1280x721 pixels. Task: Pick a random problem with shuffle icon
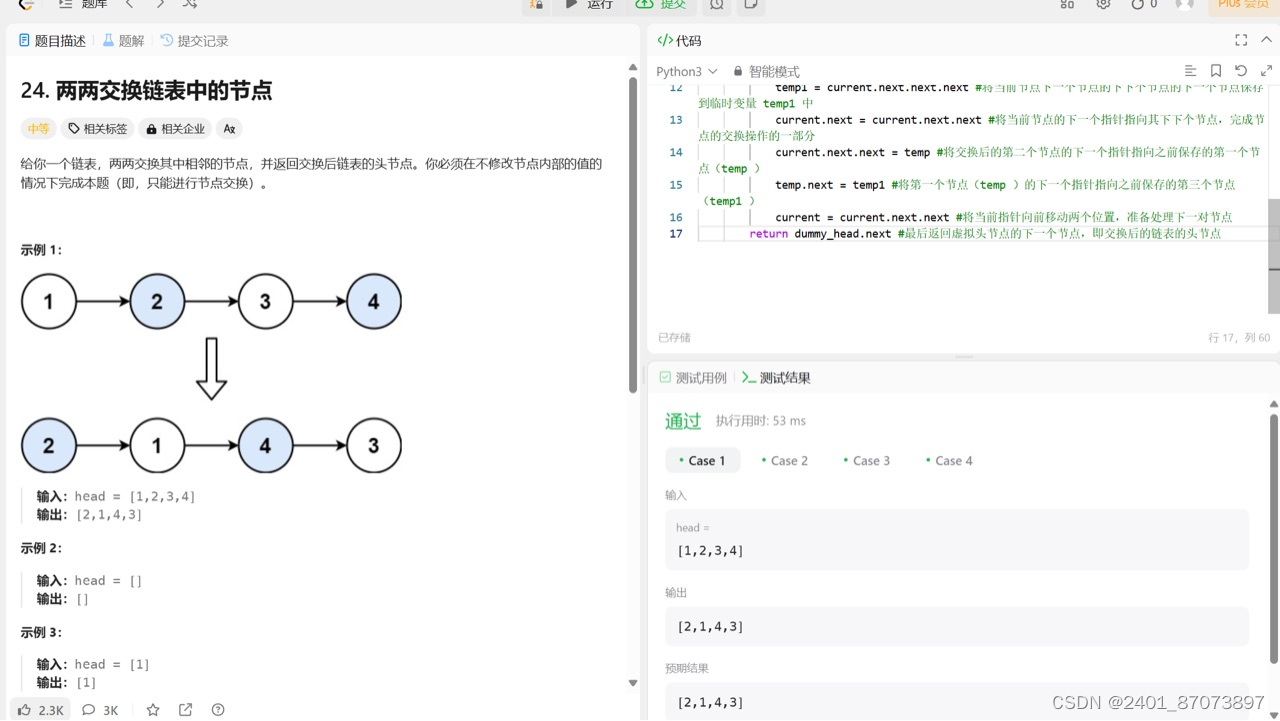point(190,4)
